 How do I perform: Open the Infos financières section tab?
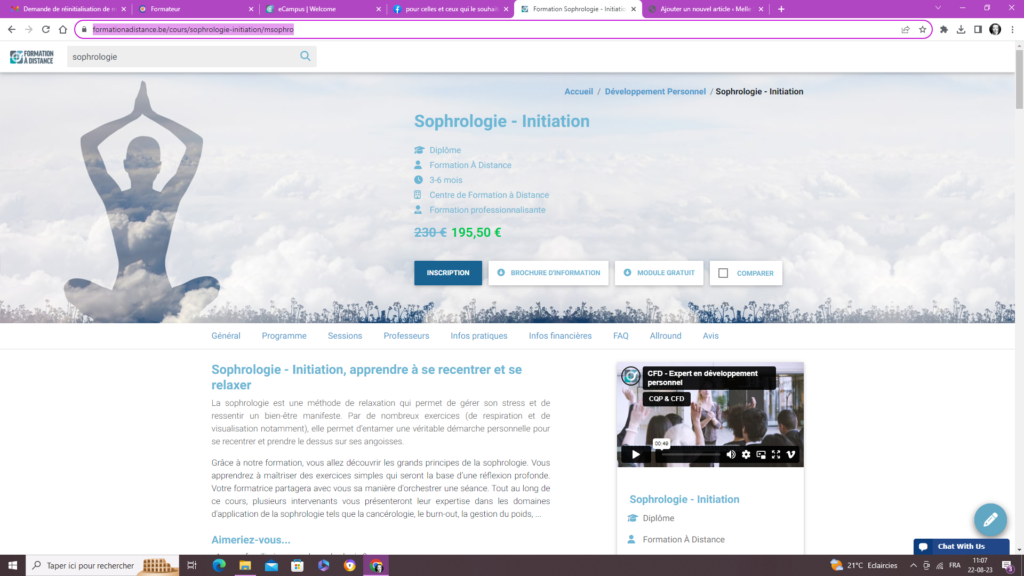(x=560, y=336)
